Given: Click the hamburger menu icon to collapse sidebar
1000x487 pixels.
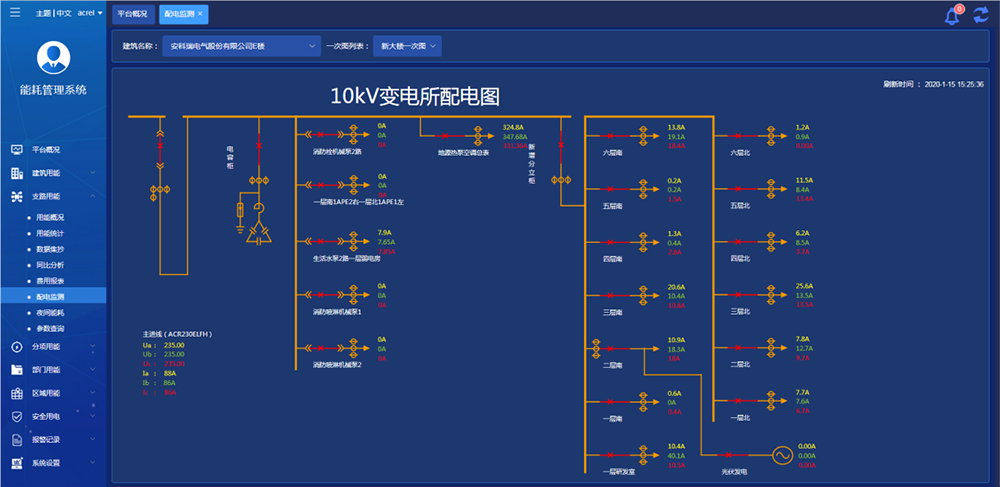Looking at the screenshot, I should (14, 13).
